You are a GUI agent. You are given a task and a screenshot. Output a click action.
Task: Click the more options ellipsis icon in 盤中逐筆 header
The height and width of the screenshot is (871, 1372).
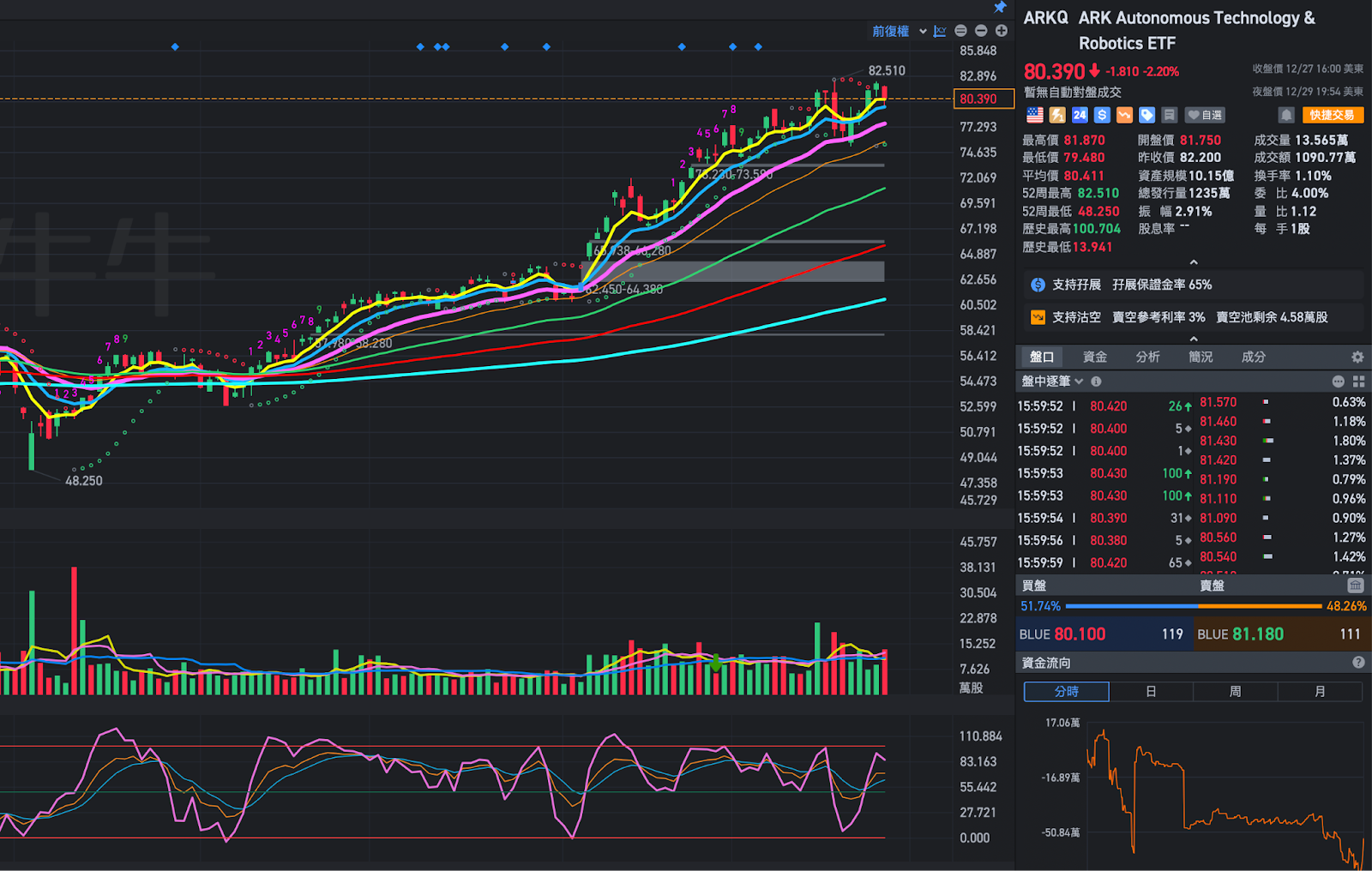(x=1338, y=381)
